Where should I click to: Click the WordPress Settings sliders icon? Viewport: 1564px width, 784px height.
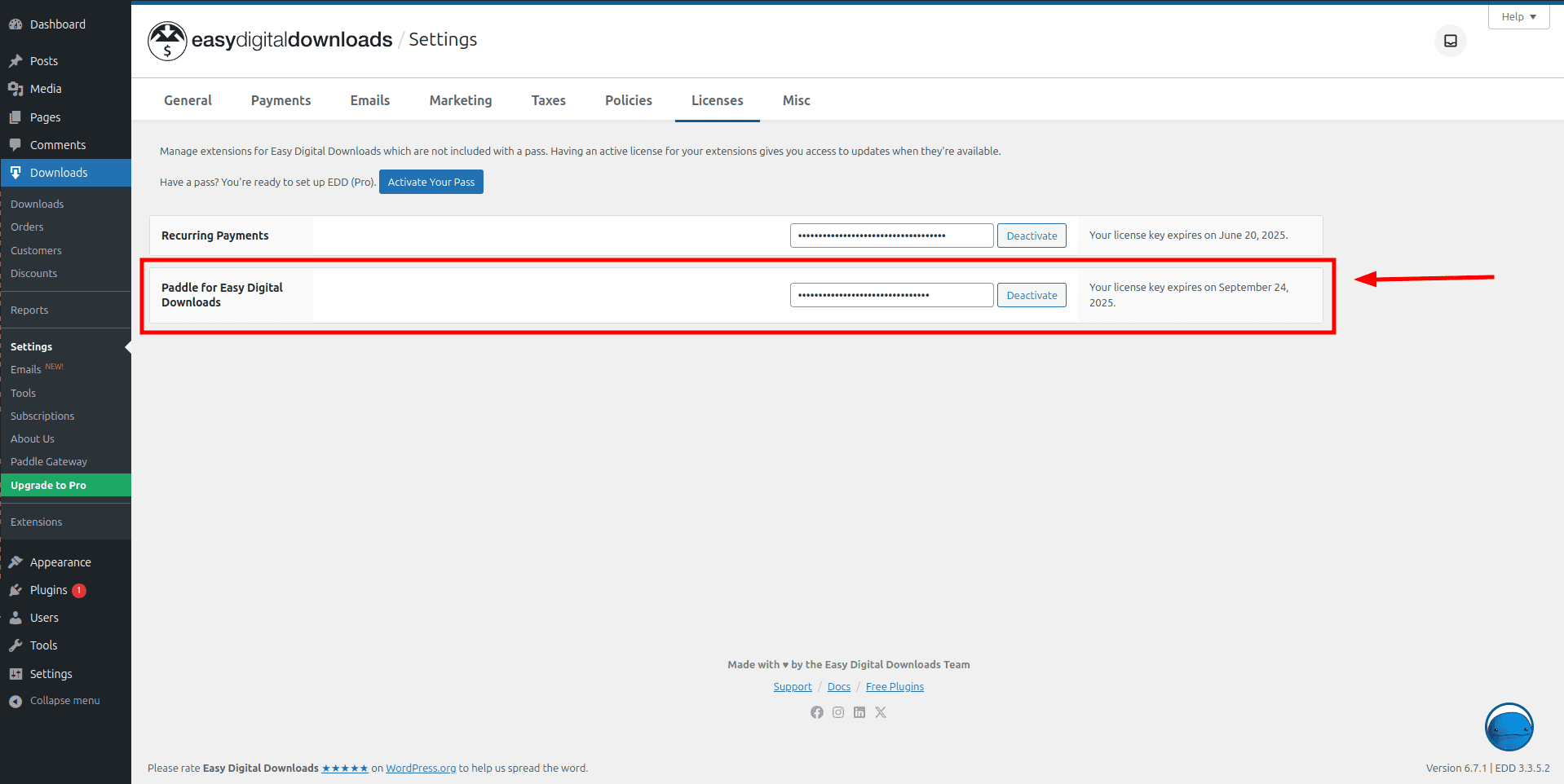(15, 674)
